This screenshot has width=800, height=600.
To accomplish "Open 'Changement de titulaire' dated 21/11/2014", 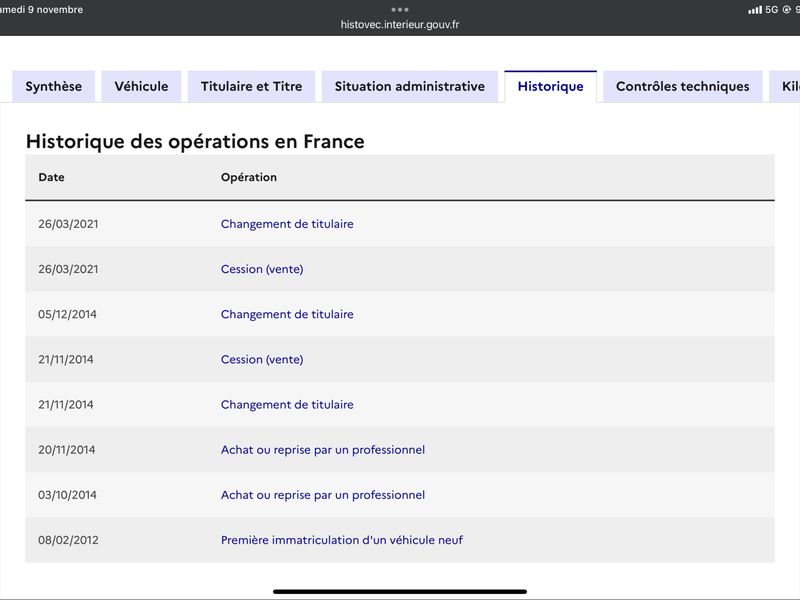I will (x=287, y=405).
